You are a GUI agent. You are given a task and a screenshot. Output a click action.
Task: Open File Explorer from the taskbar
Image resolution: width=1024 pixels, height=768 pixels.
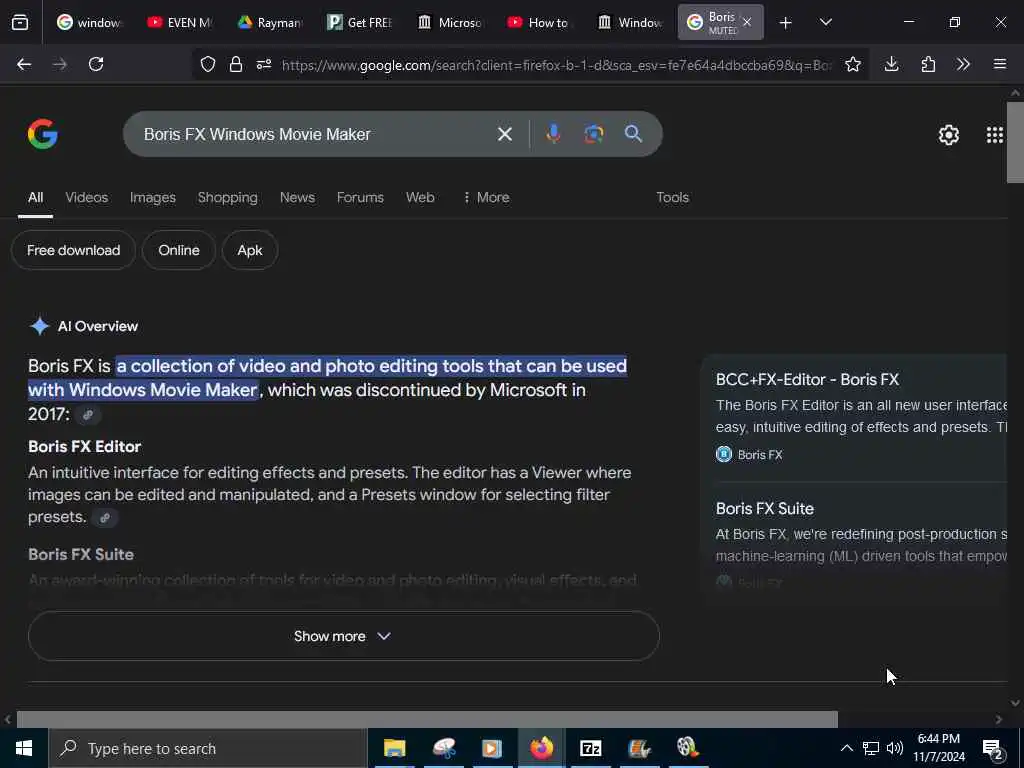(x=394, y=748)
